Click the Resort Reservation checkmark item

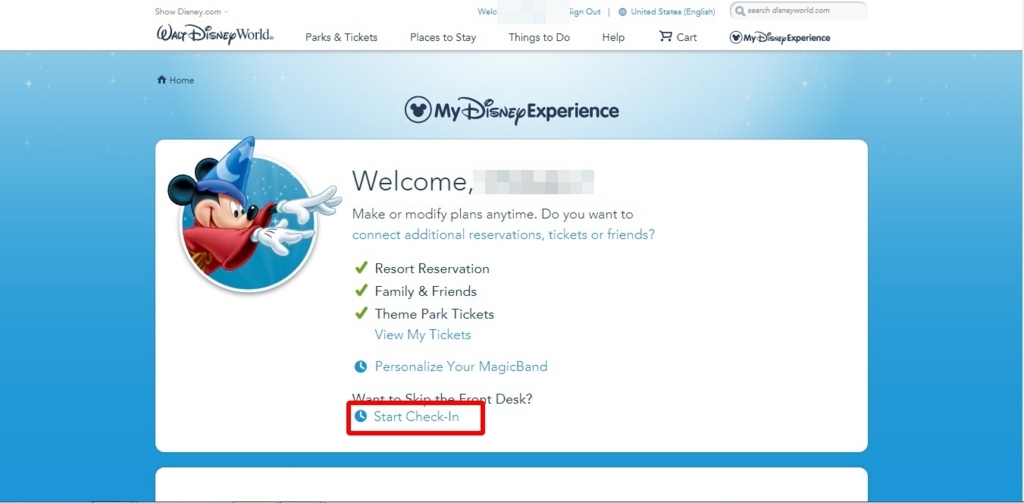point(422,268)
